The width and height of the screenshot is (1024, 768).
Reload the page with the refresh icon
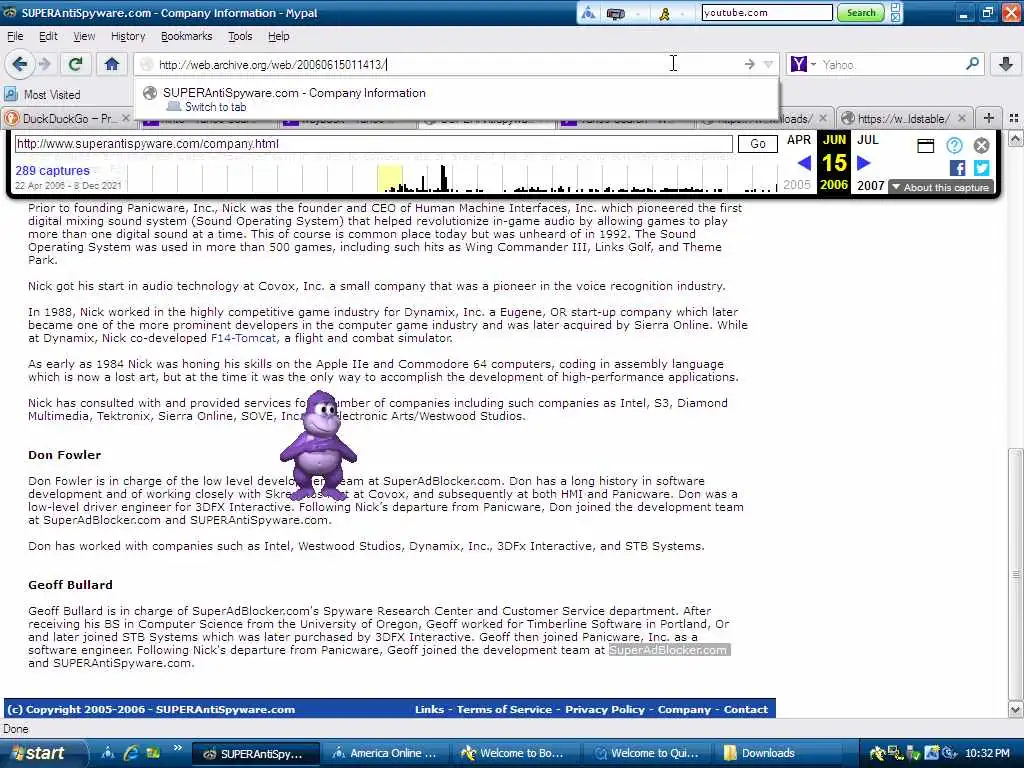[x=76, y=64]
